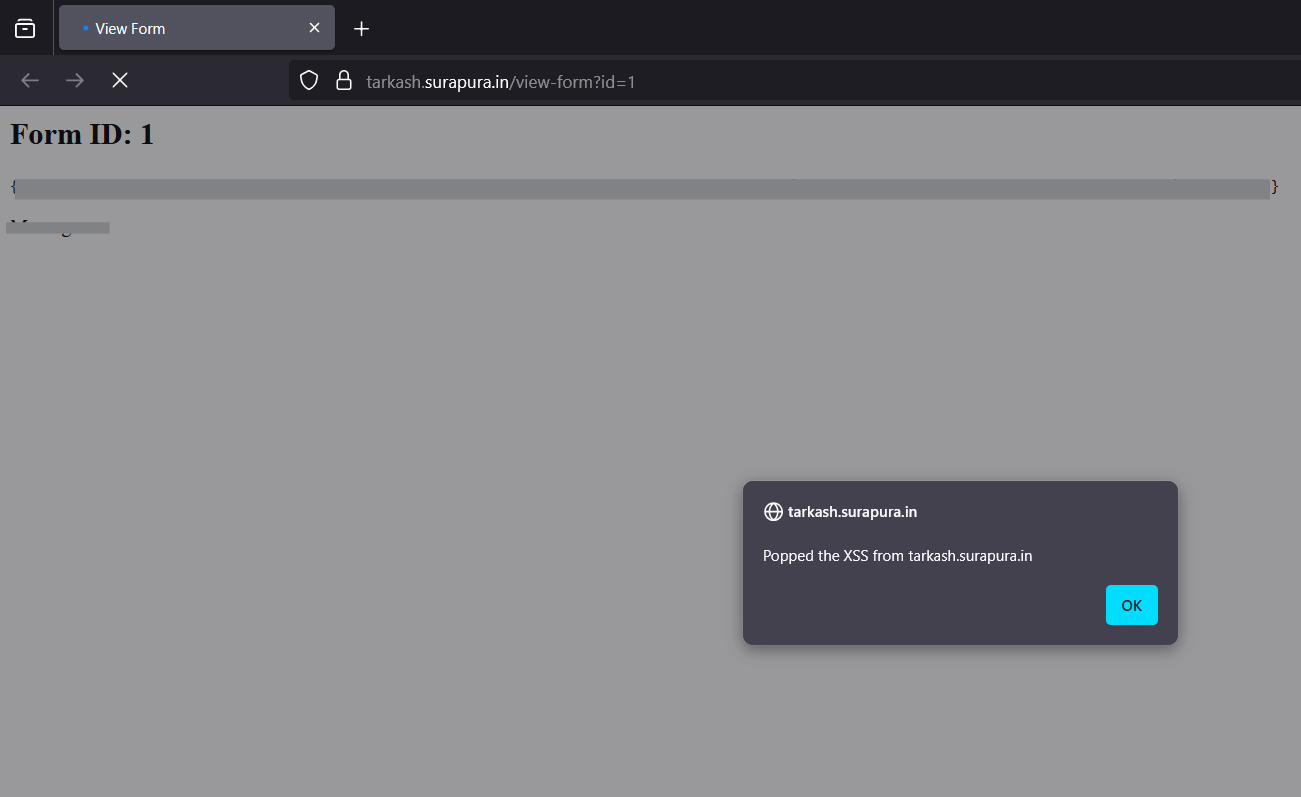1301x797 pixels.
Task: Click the 'Popped the XSS' message text
Action: click(x=897, y=556)
